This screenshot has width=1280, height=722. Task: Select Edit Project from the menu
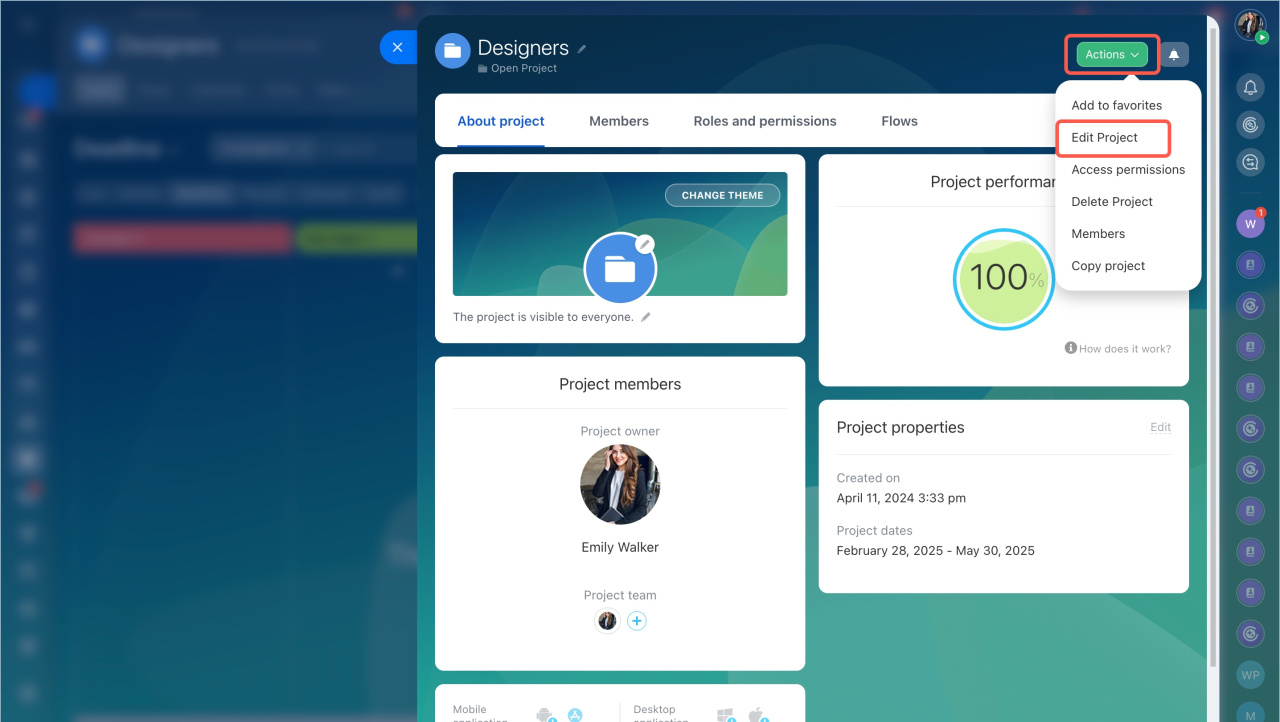pos(1104,138)
